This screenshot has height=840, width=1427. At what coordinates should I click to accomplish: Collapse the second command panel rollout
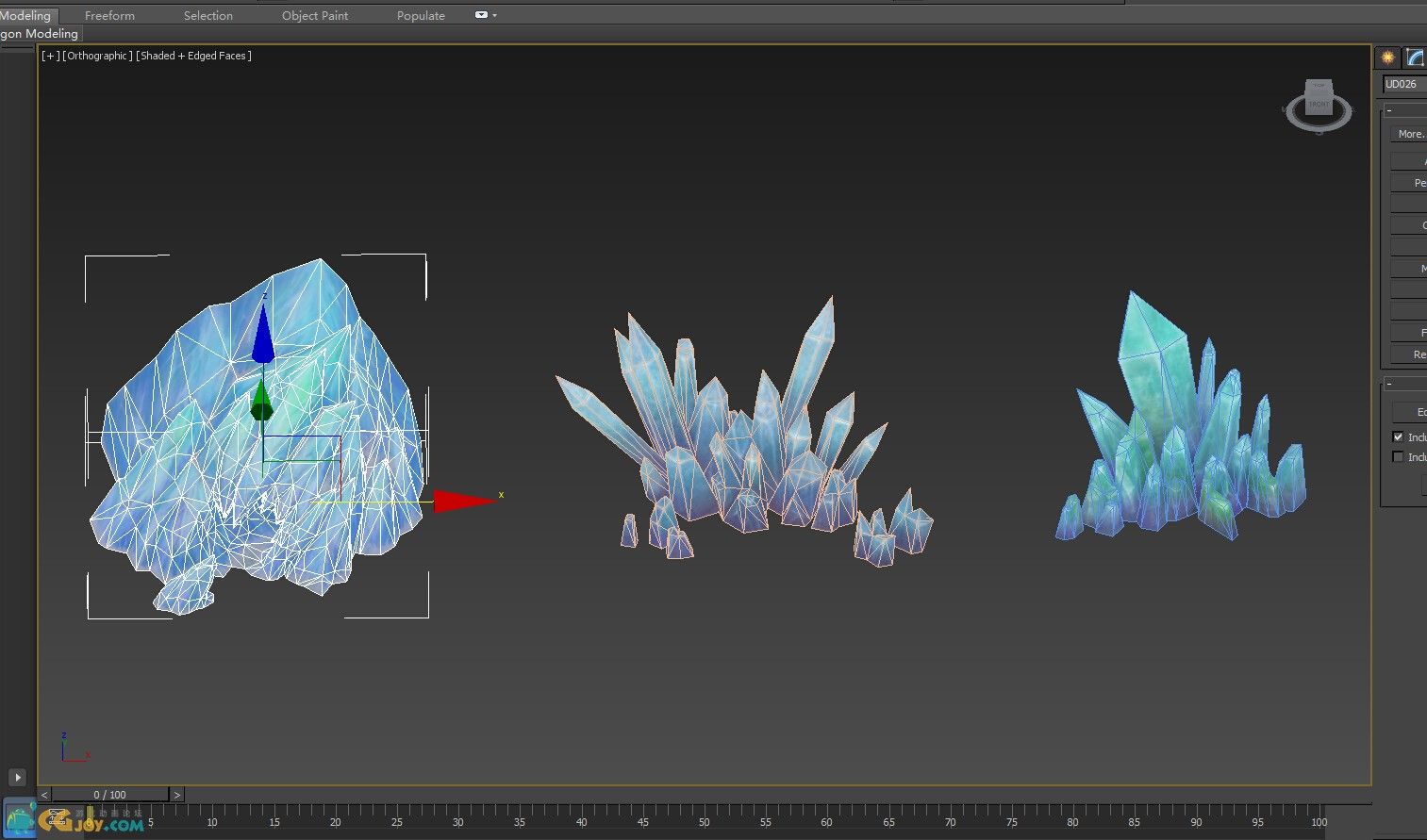click(x=1389, y=384)
